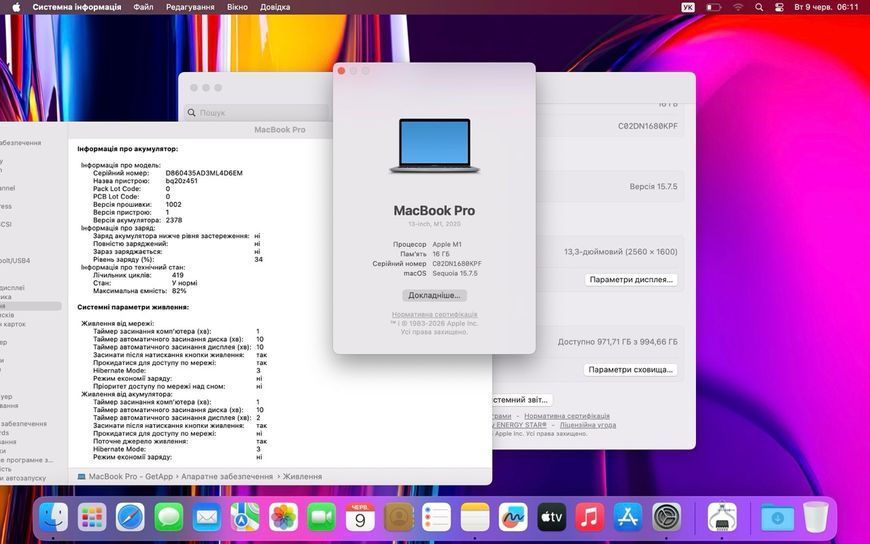
Task: Open the Apple menu
Action: [x=16, y=7]
